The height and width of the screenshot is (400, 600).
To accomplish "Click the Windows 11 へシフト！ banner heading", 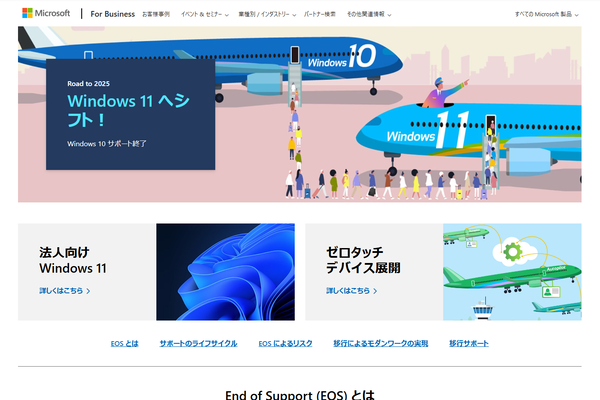I will tap(128, 110).
